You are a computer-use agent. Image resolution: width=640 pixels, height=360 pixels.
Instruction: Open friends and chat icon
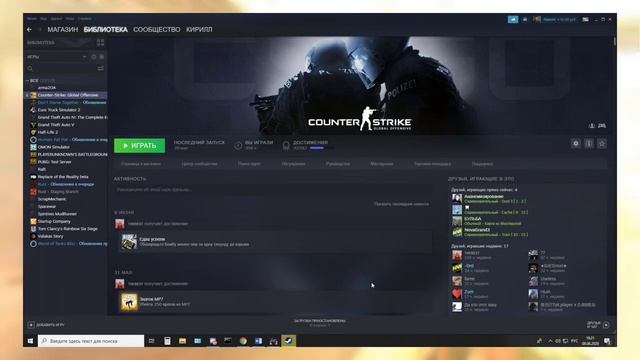pyautogui.click(x=606, y=325)
